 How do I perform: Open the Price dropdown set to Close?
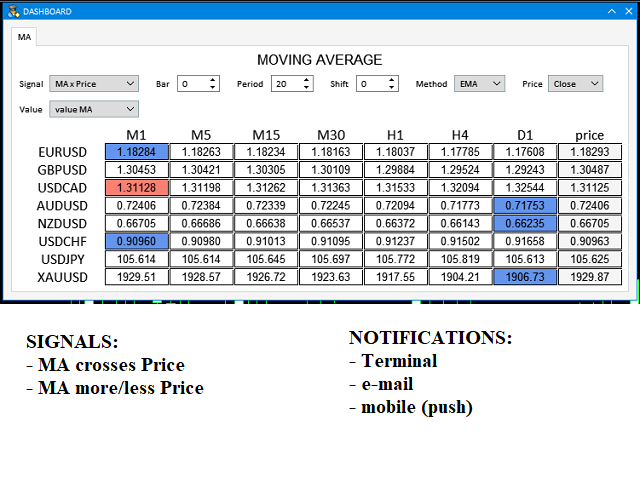[x=576, y=84]
